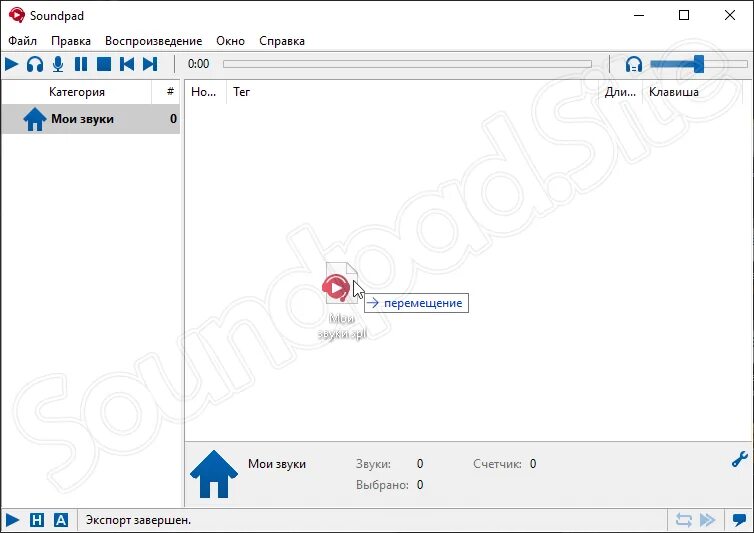This screenshot has width=754, height=533.
Task: Toggle the continuous play double-arrow icon
Action: 707,520
